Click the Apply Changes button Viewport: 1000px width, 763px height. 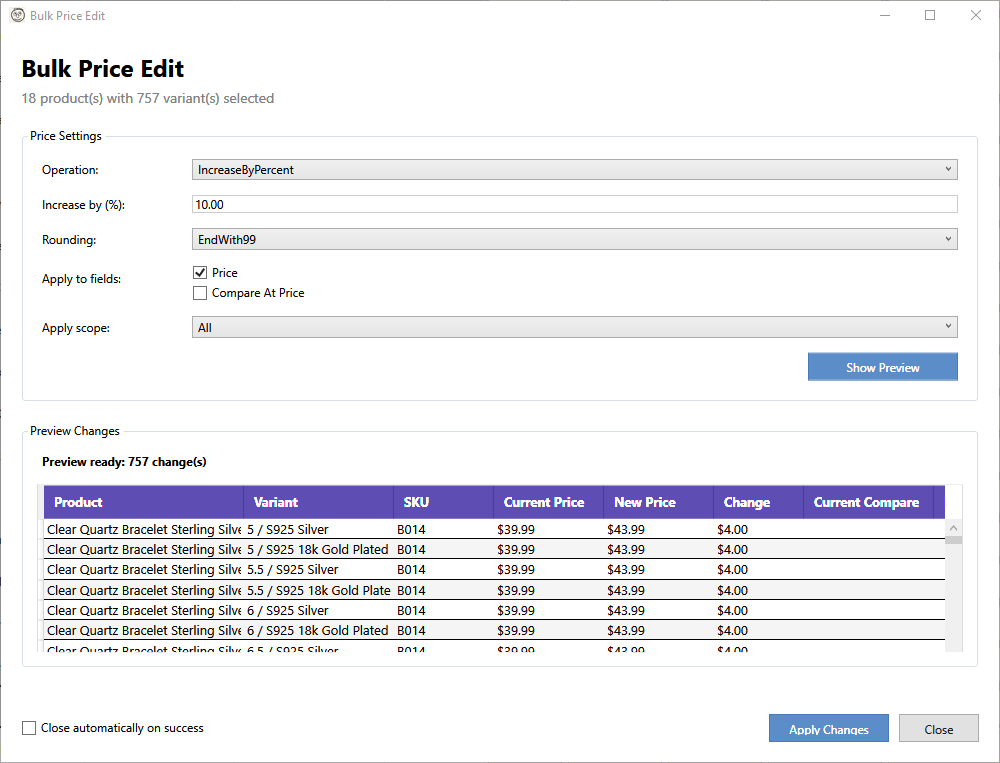point(828,728)
